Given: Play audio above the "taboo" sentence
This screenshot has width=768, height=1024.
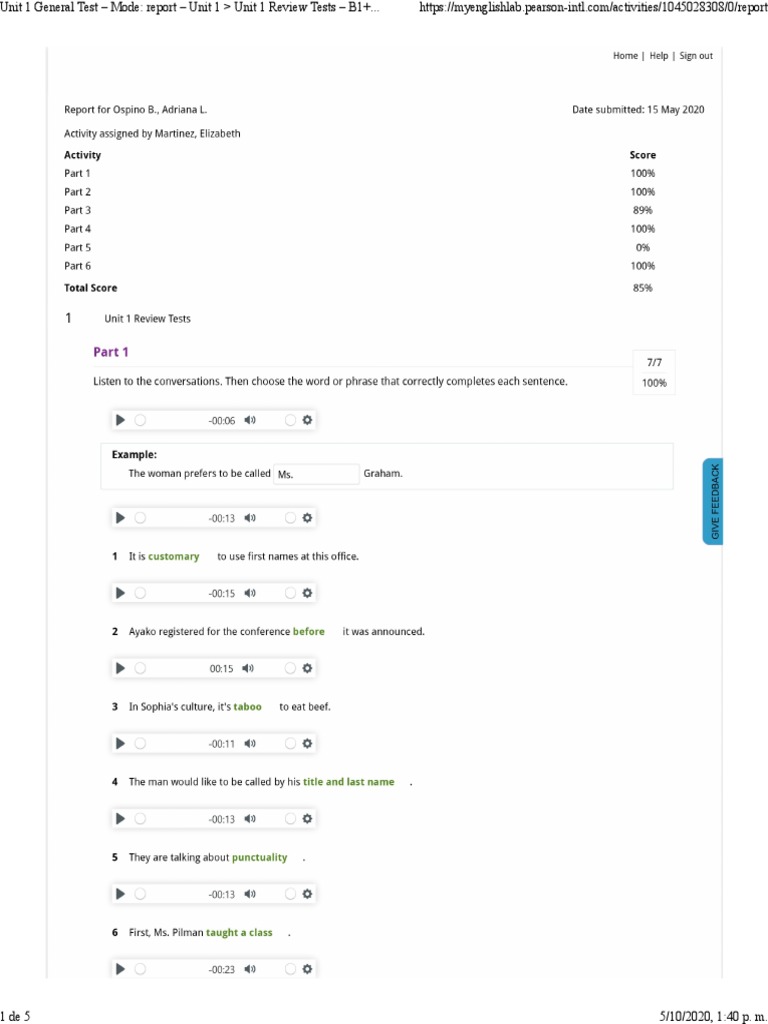Looking at the screenshot, I should point(120,668).
